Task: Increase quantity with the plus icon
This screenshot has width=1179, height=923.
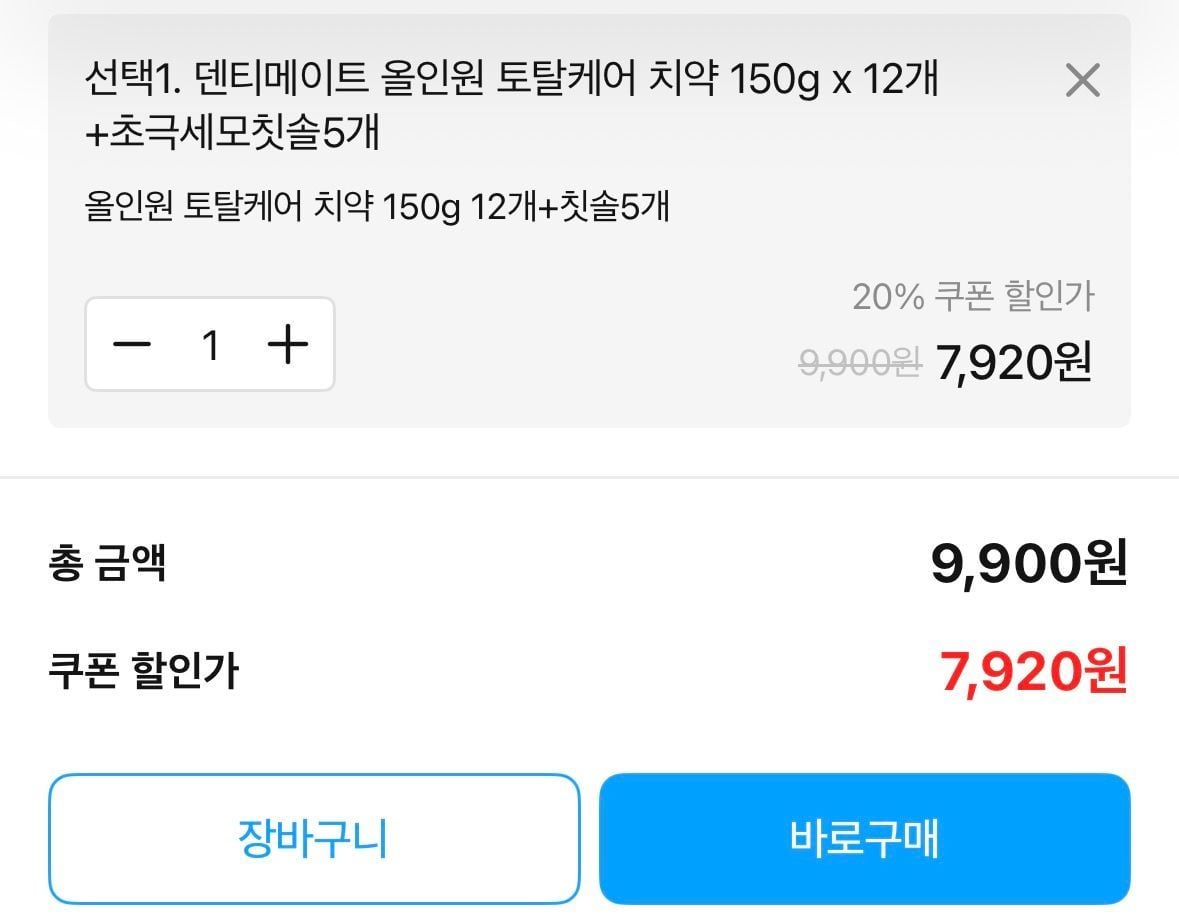Action: coord(288,345)
